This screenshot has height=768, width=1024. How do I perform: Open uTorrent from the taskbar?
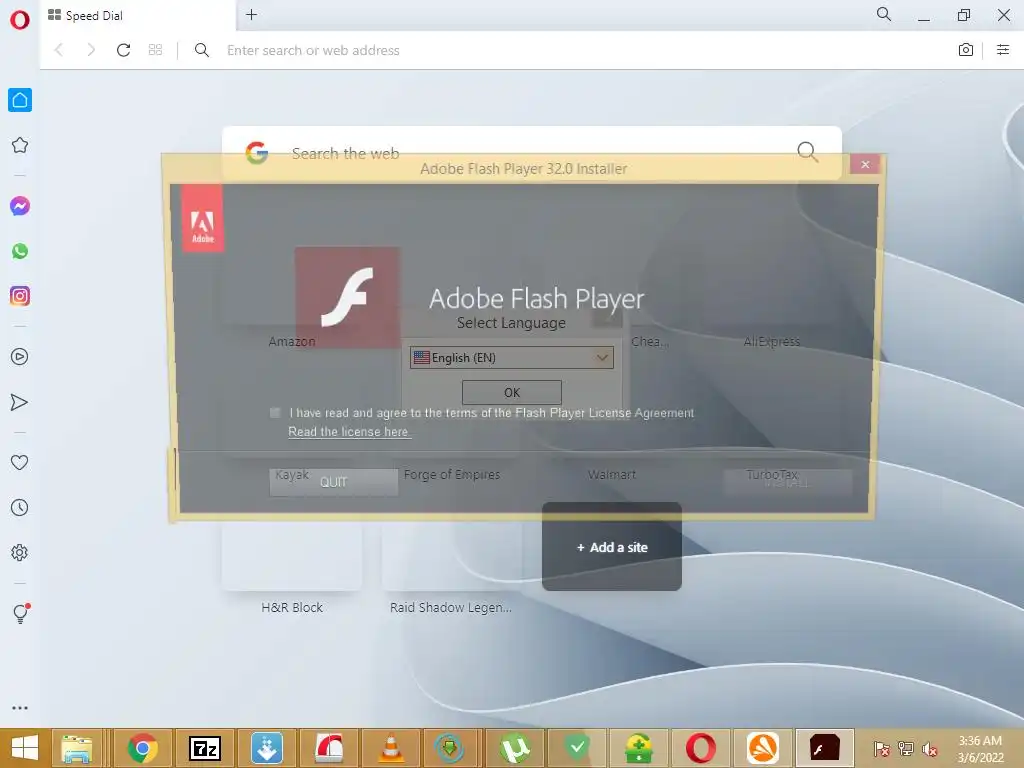tap(515, 748)
